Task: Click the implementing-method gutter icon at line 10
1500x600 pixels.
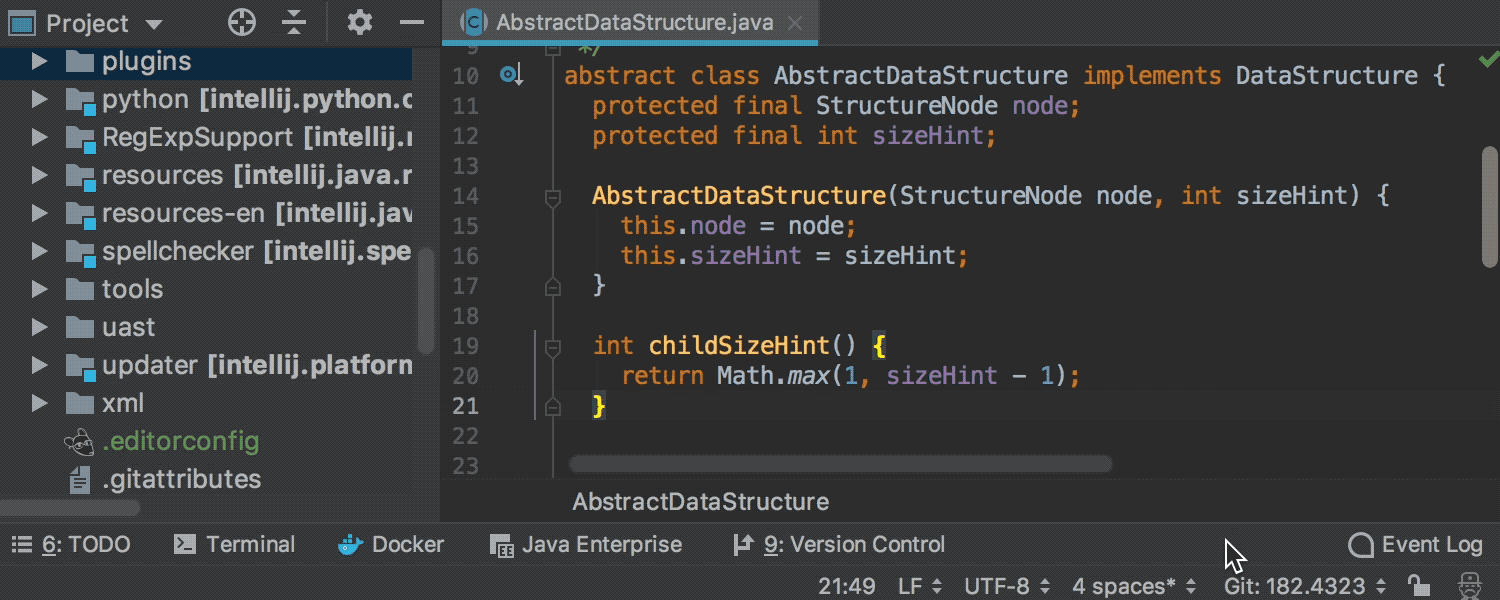Action: pos(511,74)
